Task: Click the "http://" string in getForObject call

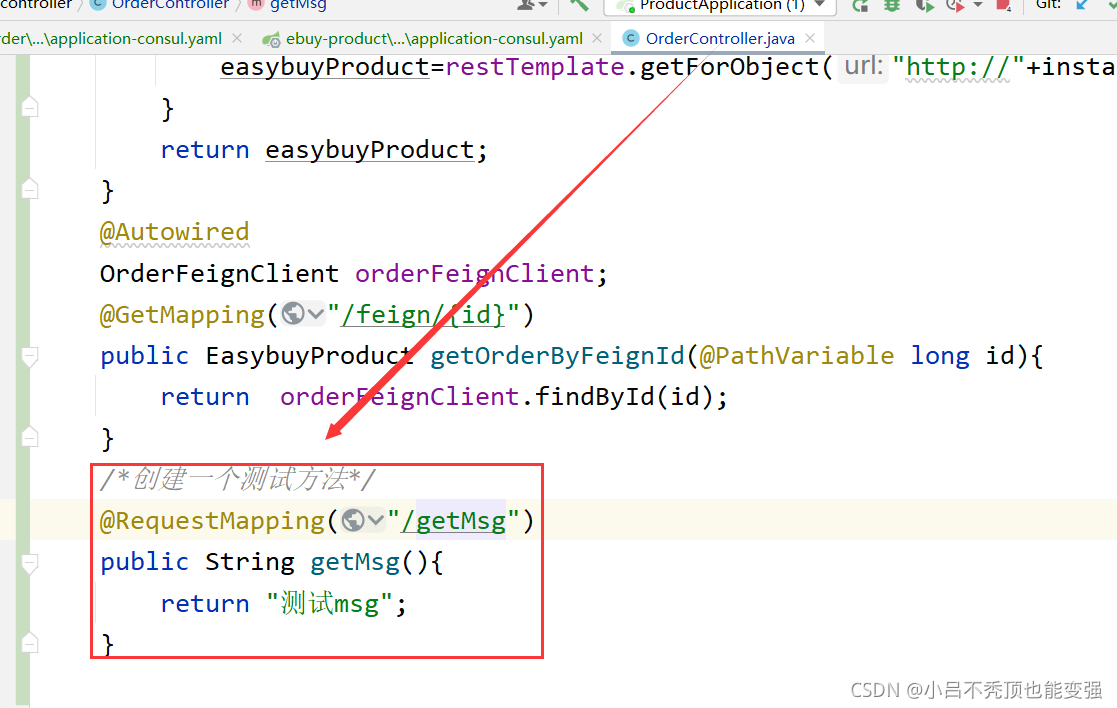Action: (957, 67)
